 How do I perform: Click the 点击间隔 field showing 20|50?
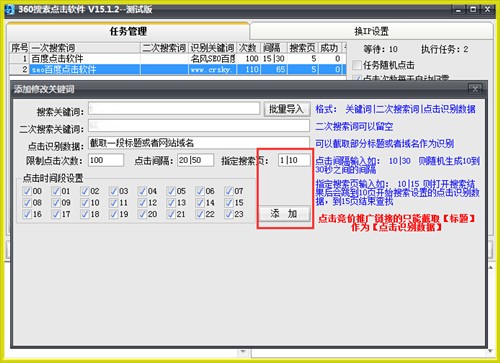click(x=195, y=160)
